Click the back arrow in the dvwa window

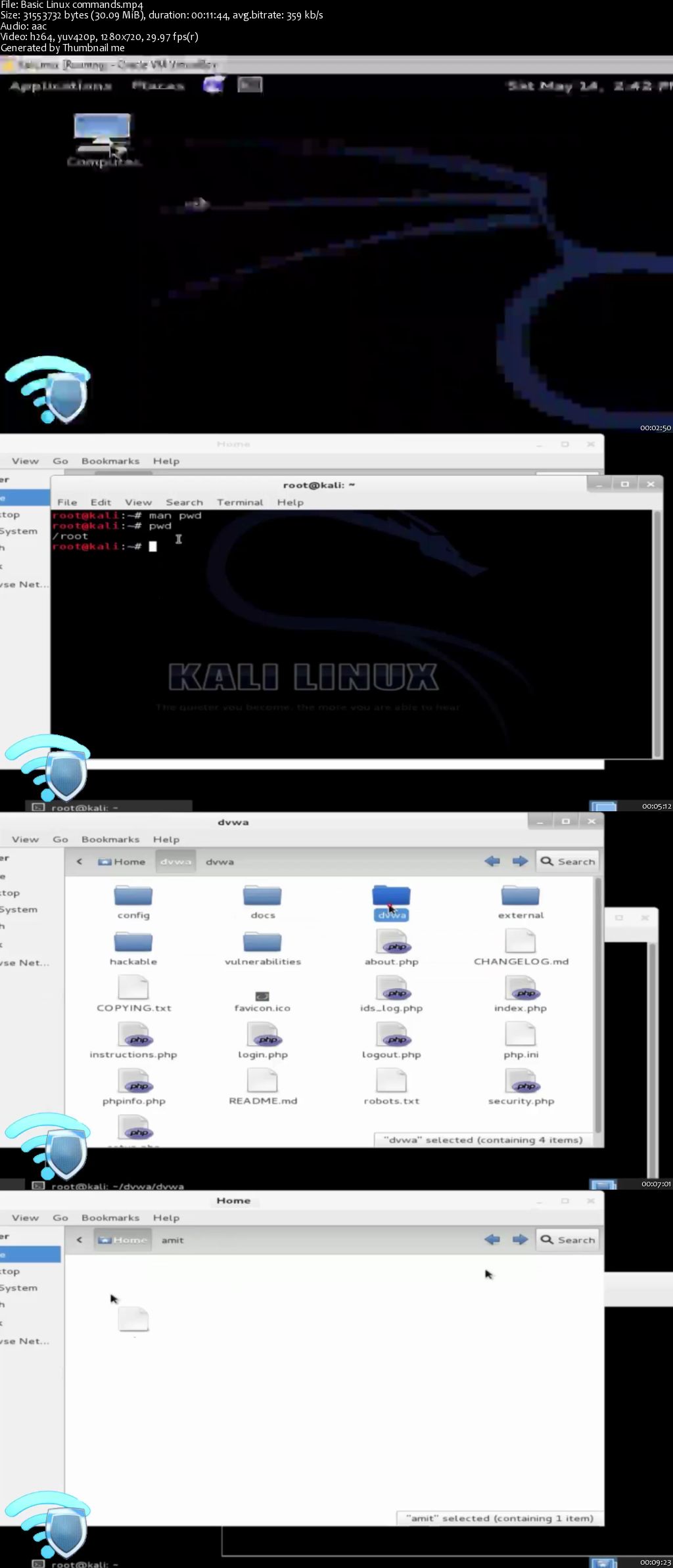pos(492,861)
